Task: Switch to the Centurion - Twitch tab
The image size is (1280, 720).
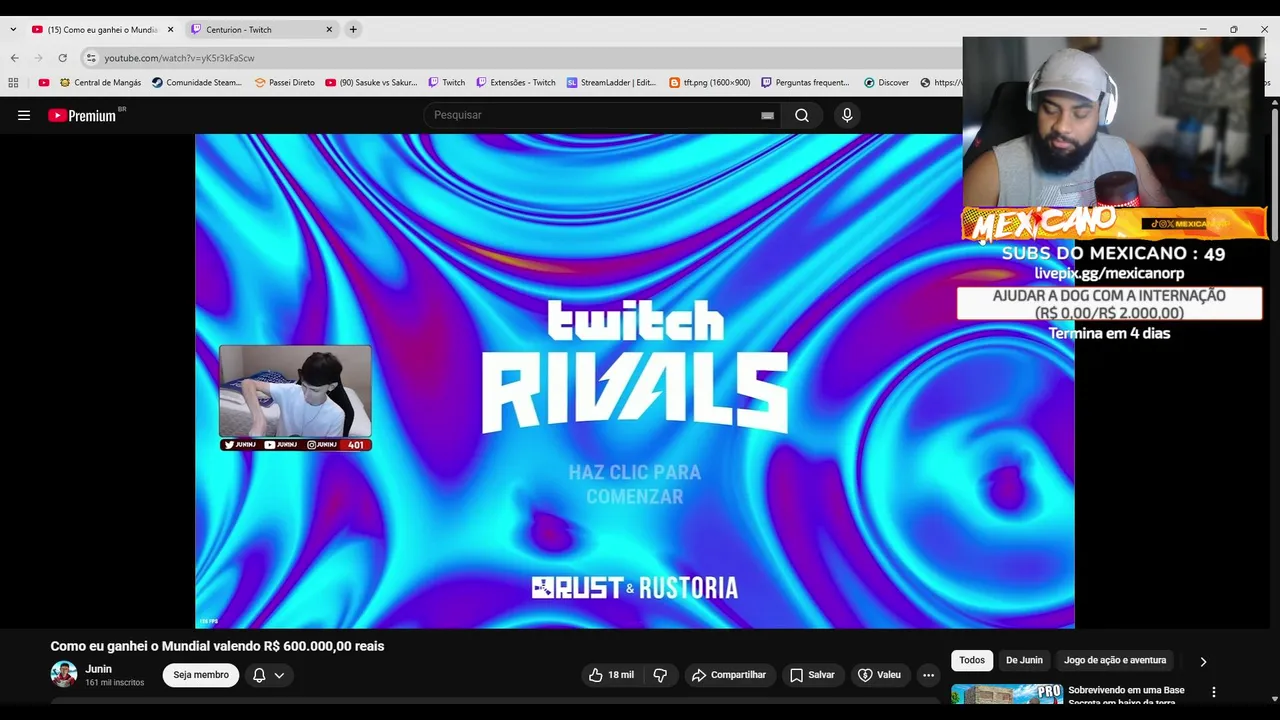Action: 262,29
